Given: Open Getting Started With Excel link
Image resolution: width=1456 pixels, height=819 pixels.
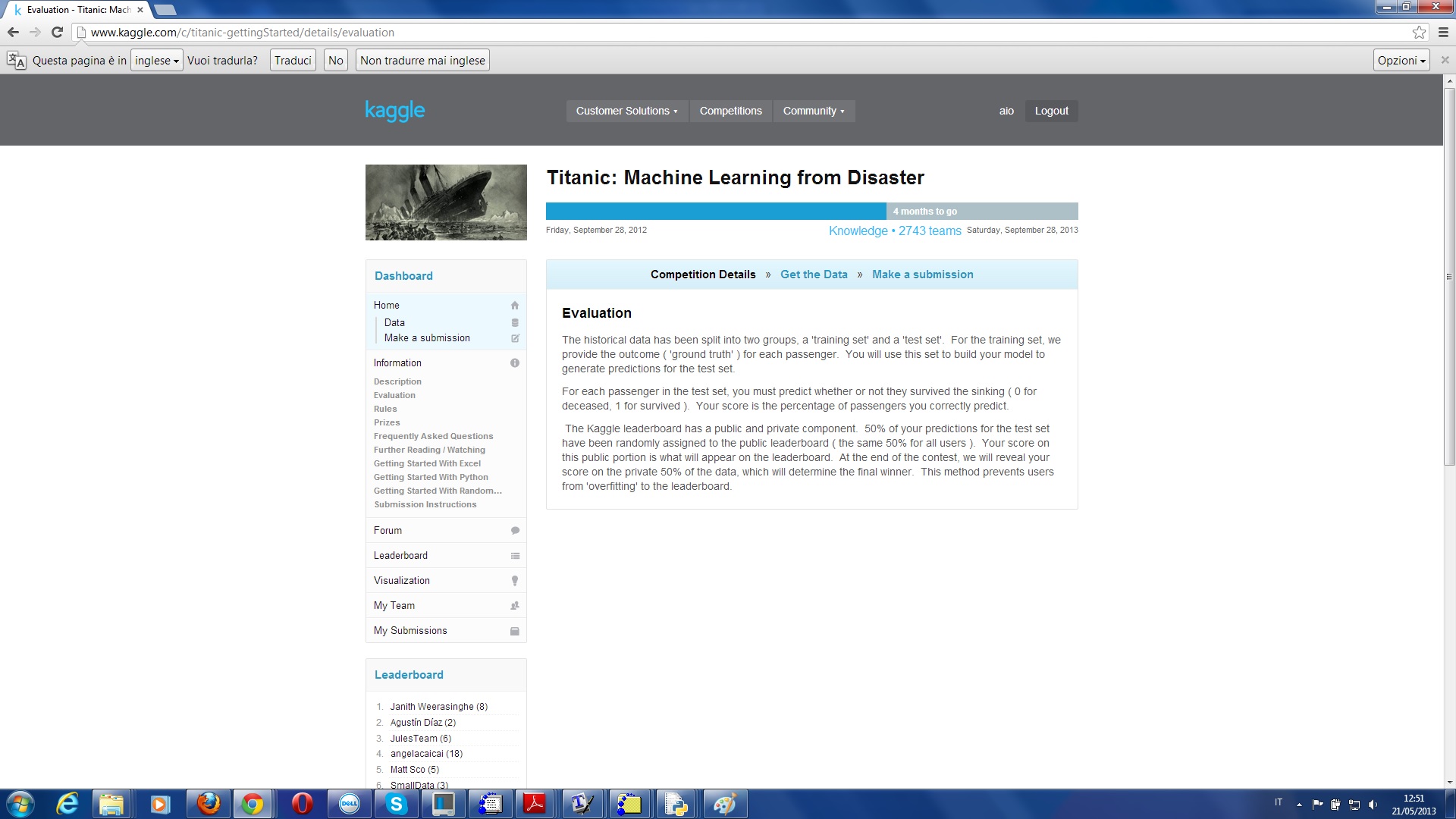Looking at the screenshot, I should [x=427, y=463].
